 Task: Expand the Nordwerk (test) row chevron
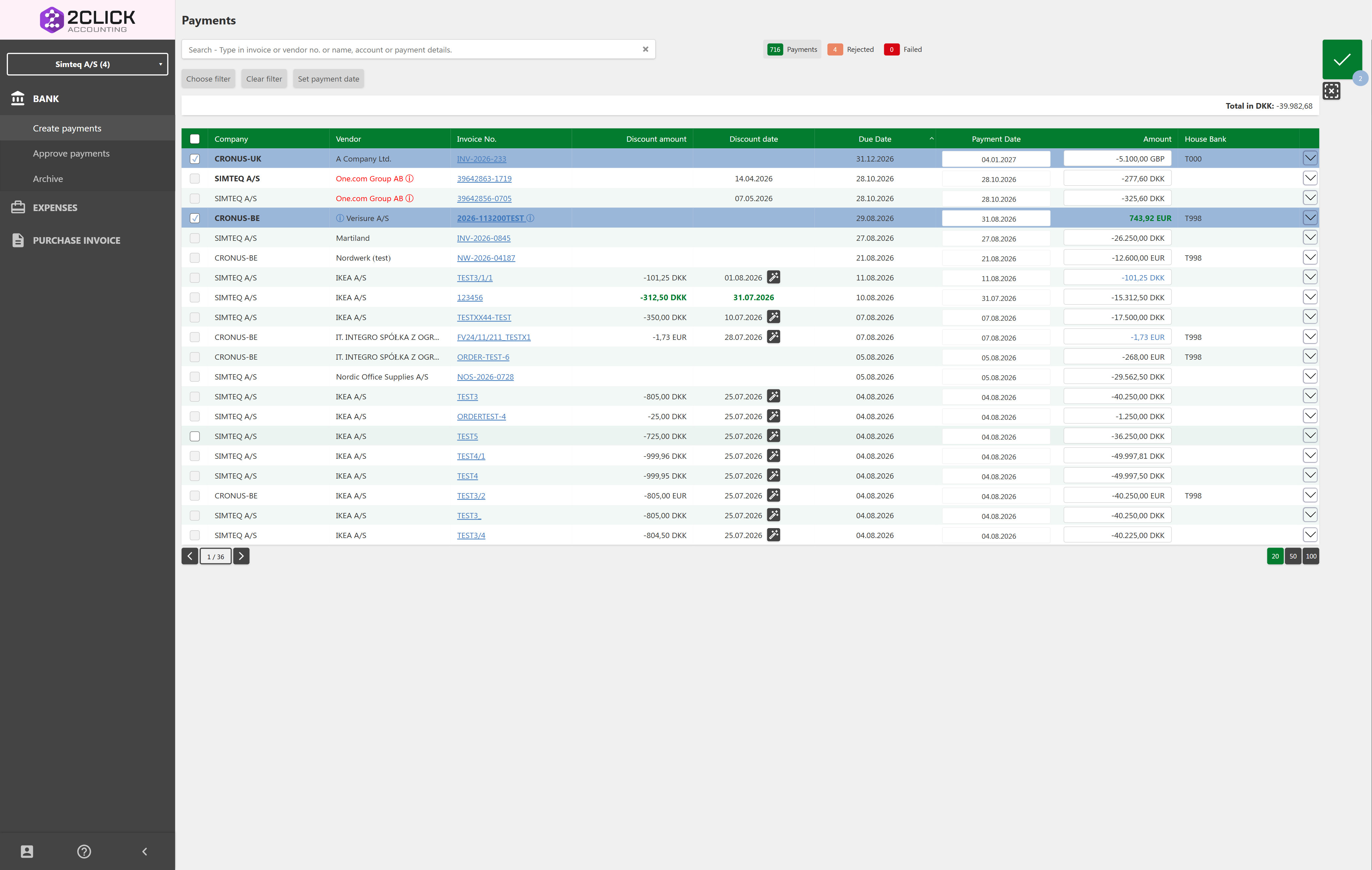[1310, 258]
